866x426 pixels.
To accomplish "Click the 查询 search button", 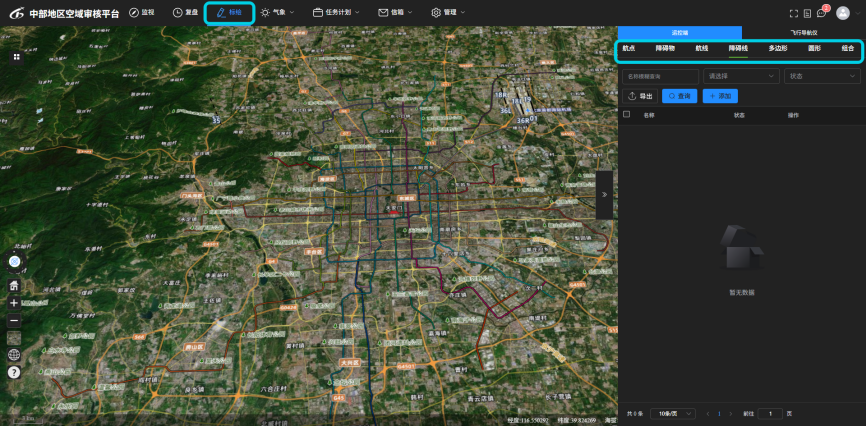I will (x=679, y=96).
